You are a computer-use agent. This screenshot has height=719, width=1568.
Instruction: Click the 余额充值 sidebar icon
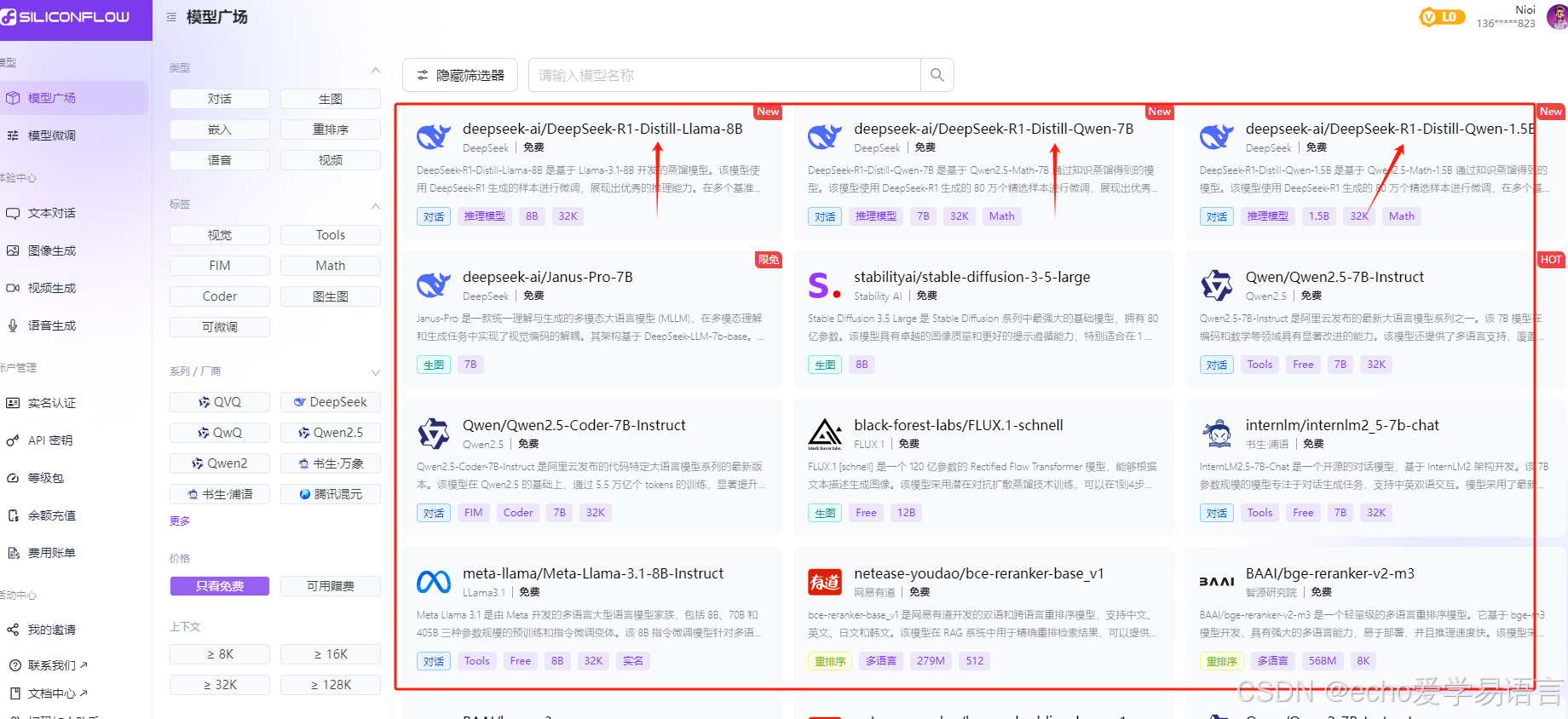click(x=13, y=515)
